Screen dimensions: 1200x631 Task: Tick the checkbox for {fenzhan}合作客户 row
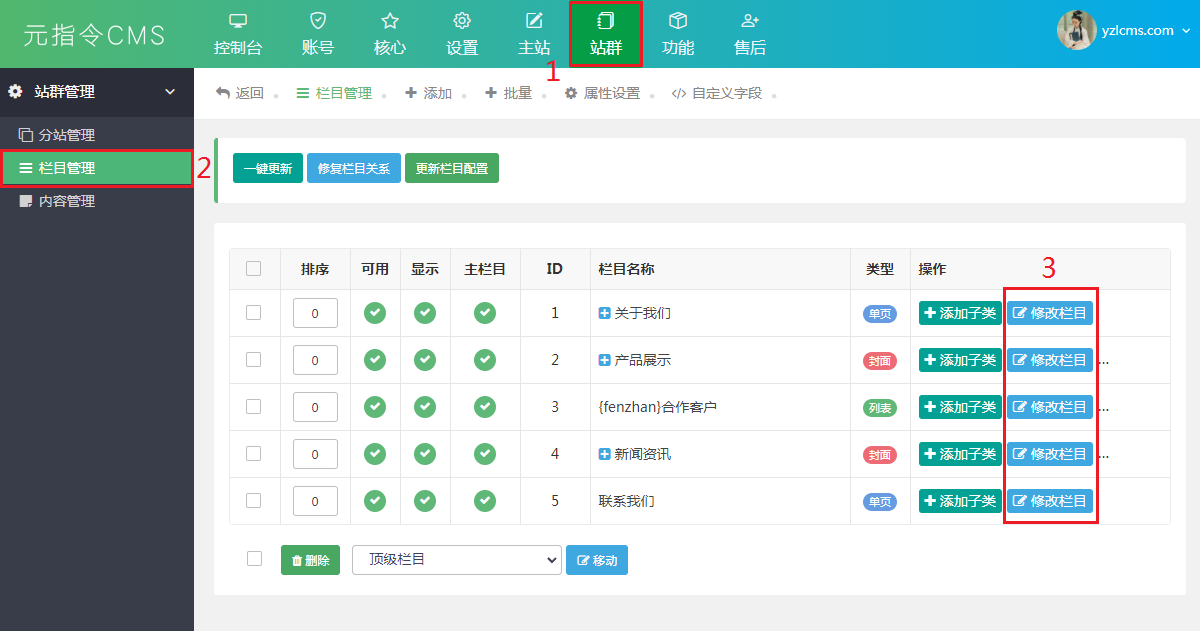click(253, 406)
